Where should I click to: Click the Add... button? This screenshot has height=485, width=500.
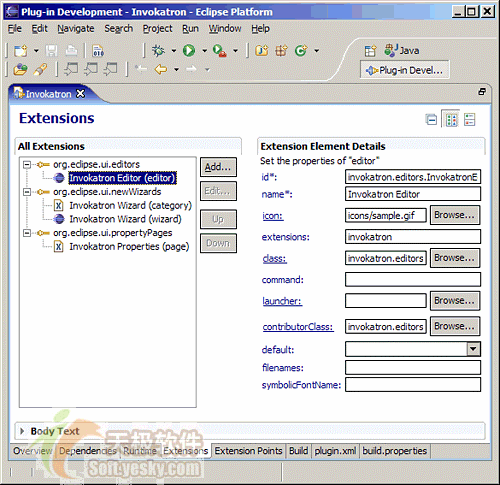coord(218,167)
